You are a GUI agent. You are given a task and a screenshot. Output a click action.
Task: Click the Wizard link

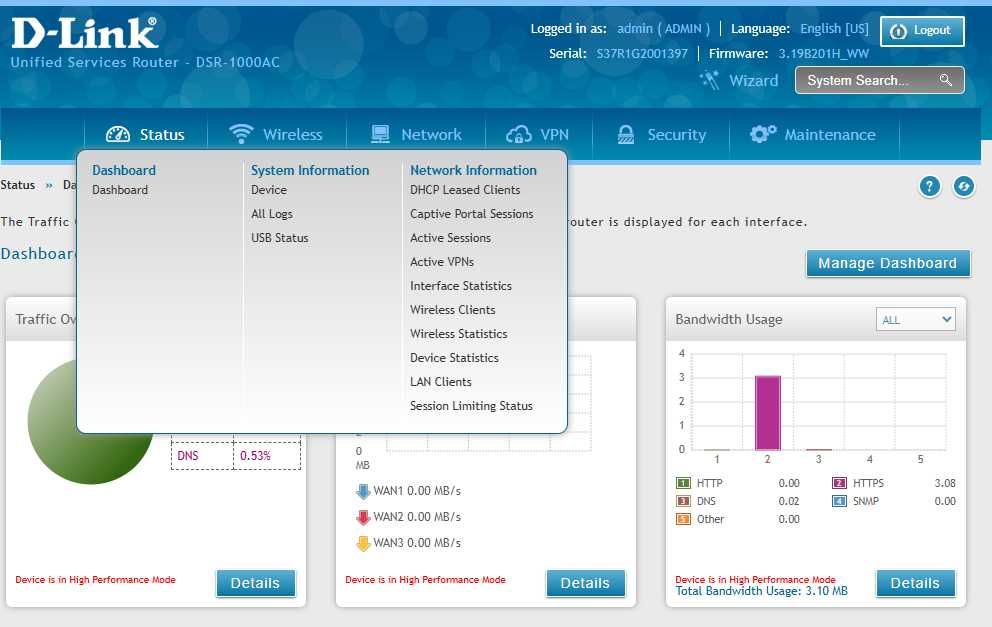click(x=753, y=81)
